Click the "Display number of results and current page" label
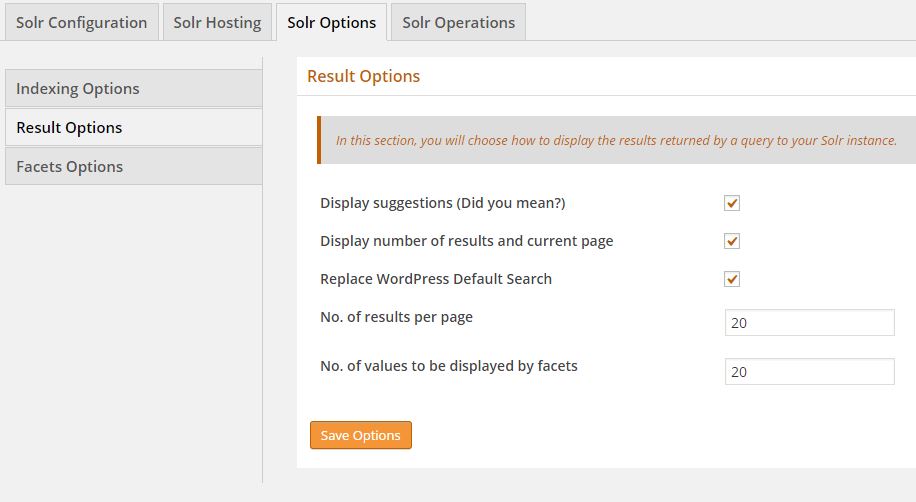Screen dimensions: 916x502 point(466,241)
